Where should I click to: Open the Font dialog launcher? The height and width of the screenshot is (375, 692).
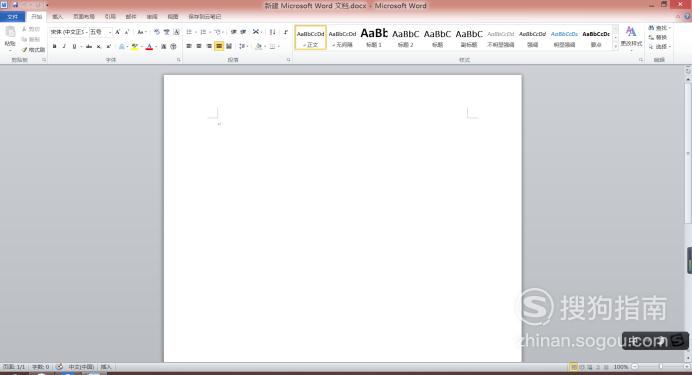(179, 60)
